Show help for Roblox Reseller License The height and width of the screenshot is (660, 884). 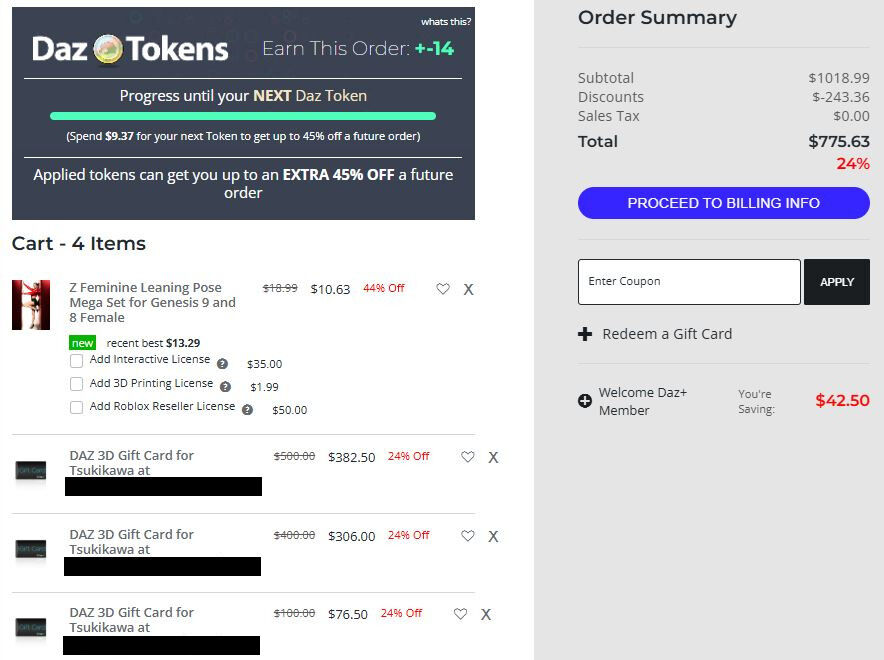point(247,410)
